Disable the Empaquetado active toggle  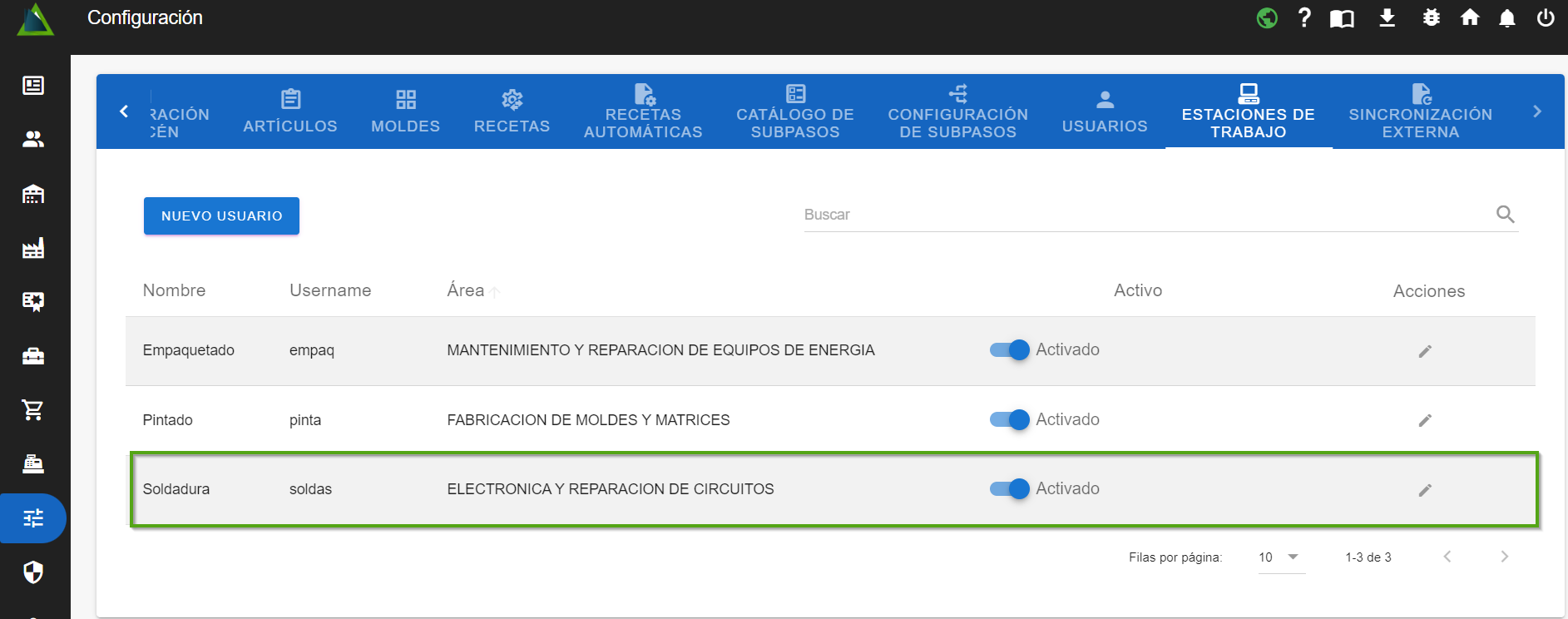[1010, 350]
